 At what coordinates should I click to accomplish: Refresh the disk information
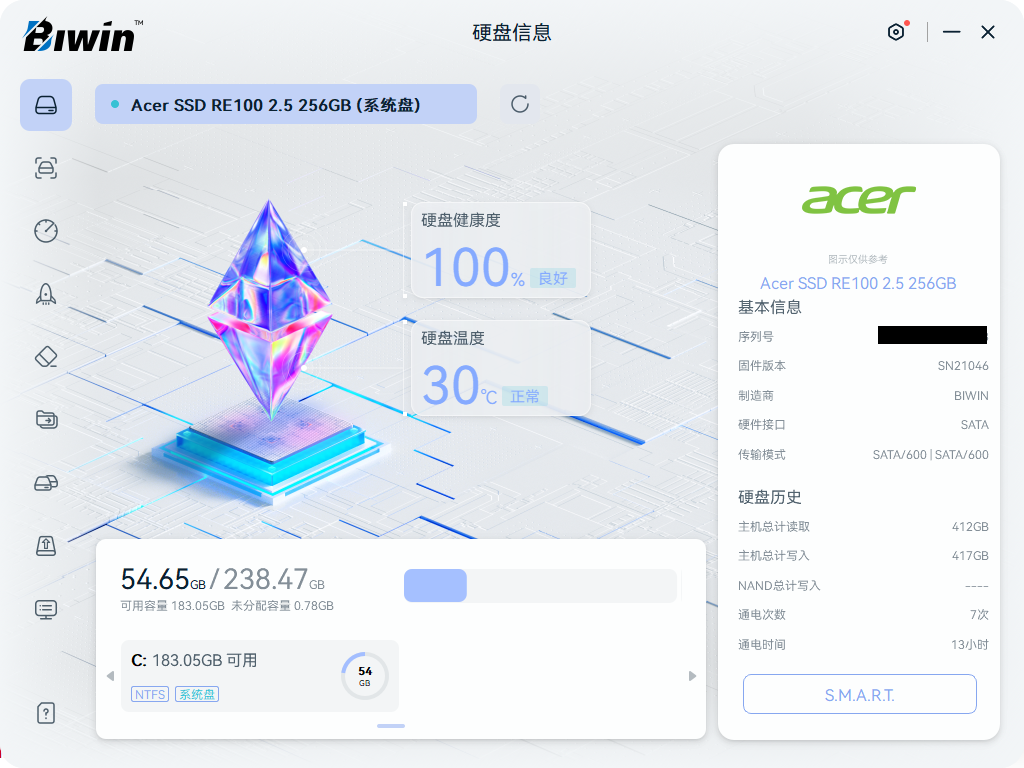click(x=520, y=104)
